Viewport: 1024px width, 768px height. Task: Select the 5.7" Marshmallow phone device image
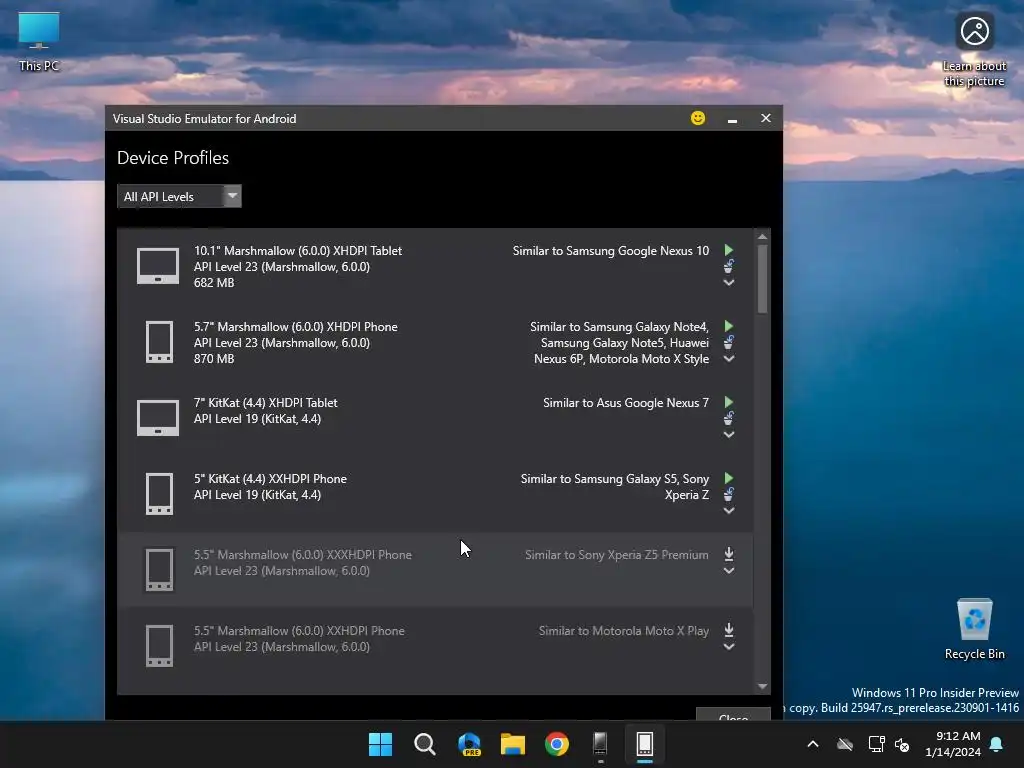coord(159,342)
